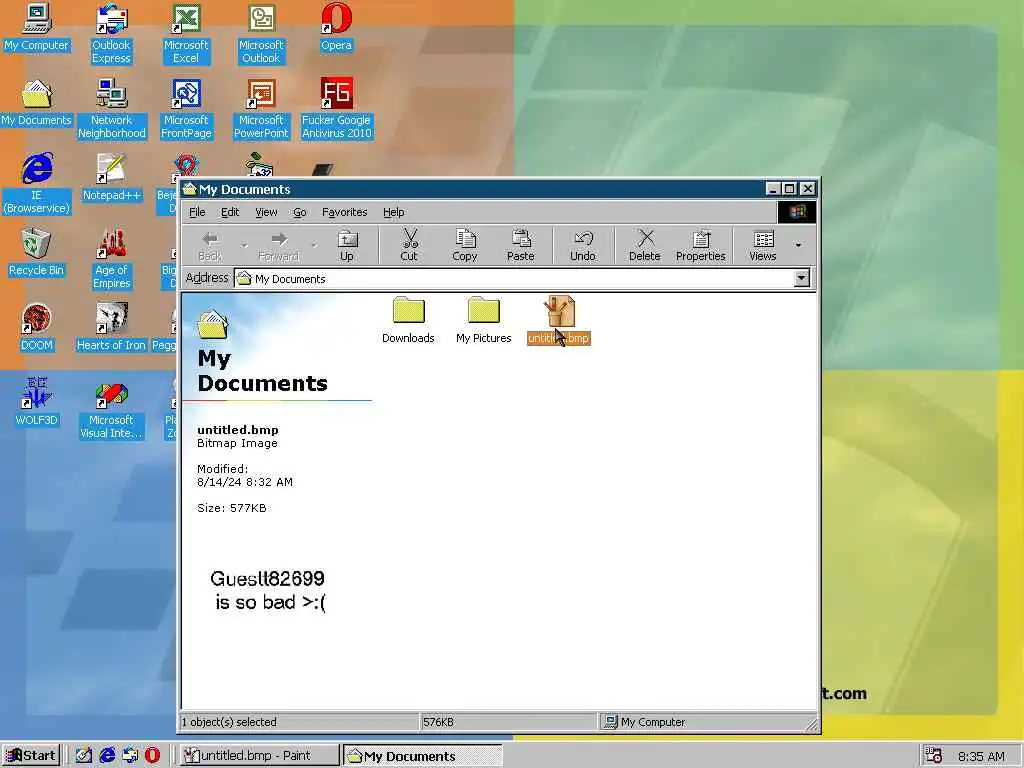This screenshot has width=1024, height=768.
Task: Click the Start button
Action: [31, 756]
